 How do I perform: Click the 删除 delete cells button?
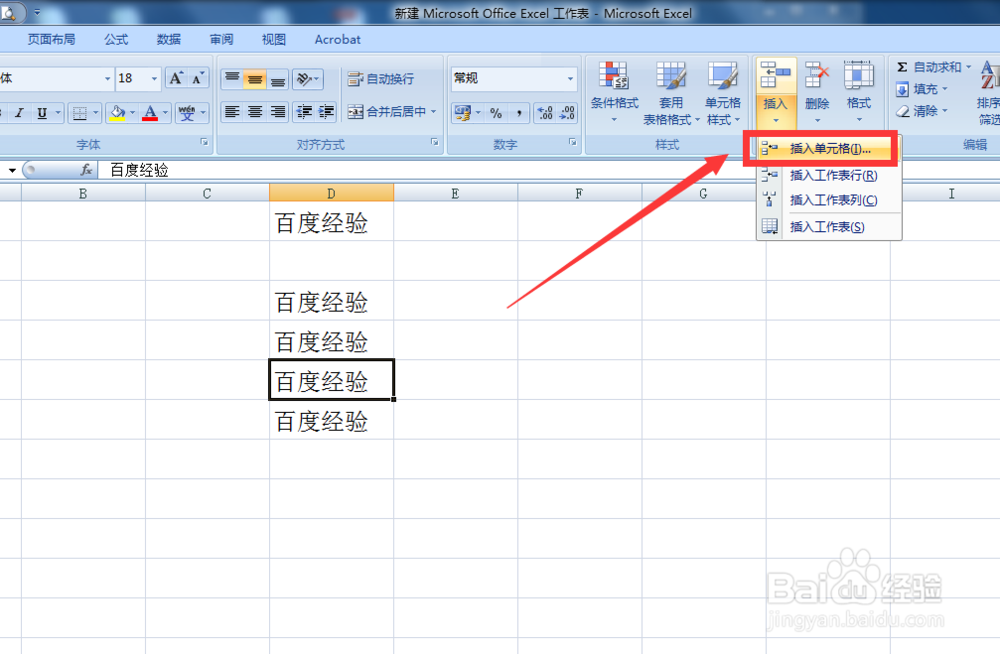817,93
